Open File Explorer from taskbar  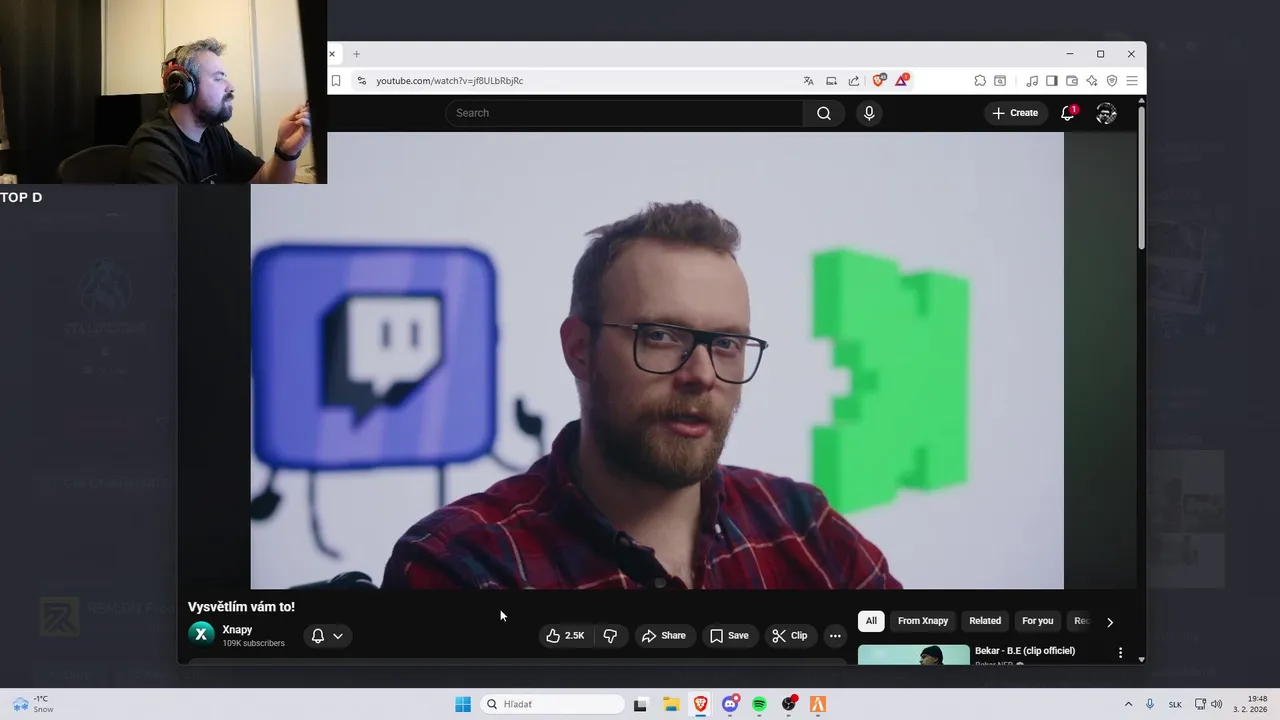click(x=671, y=704)
